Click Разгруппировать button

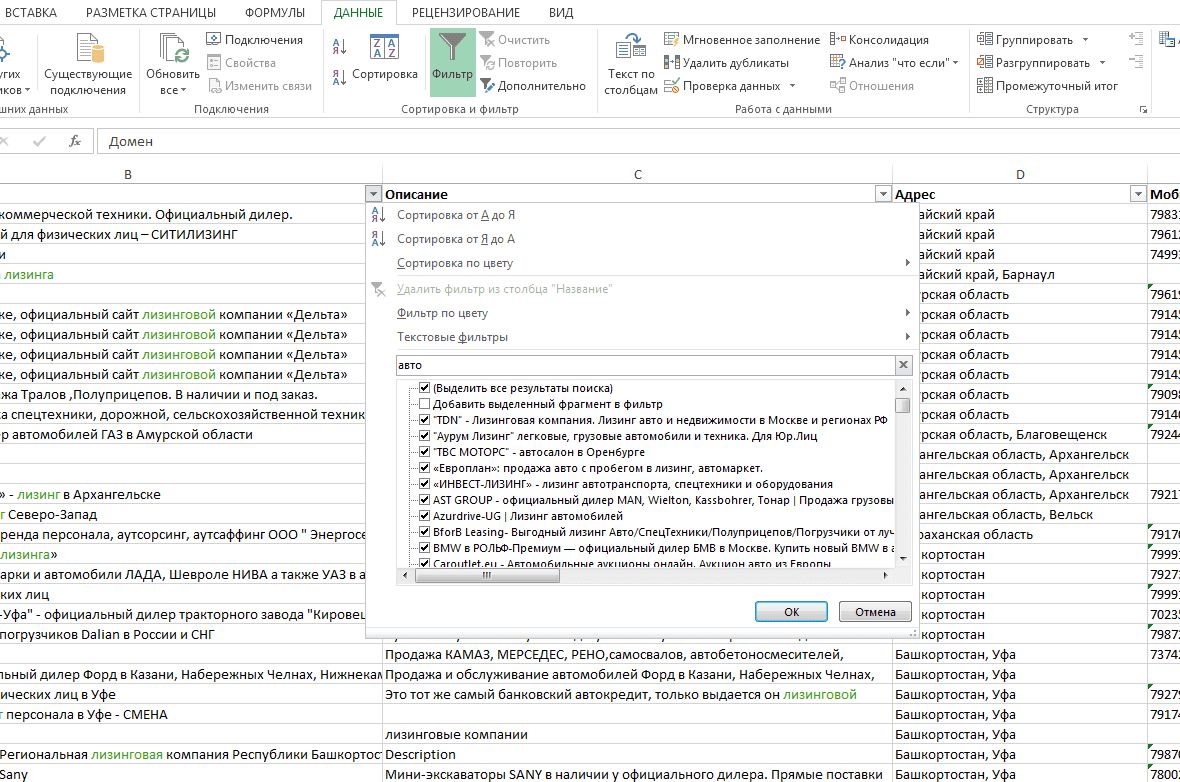click(1033, 63)
